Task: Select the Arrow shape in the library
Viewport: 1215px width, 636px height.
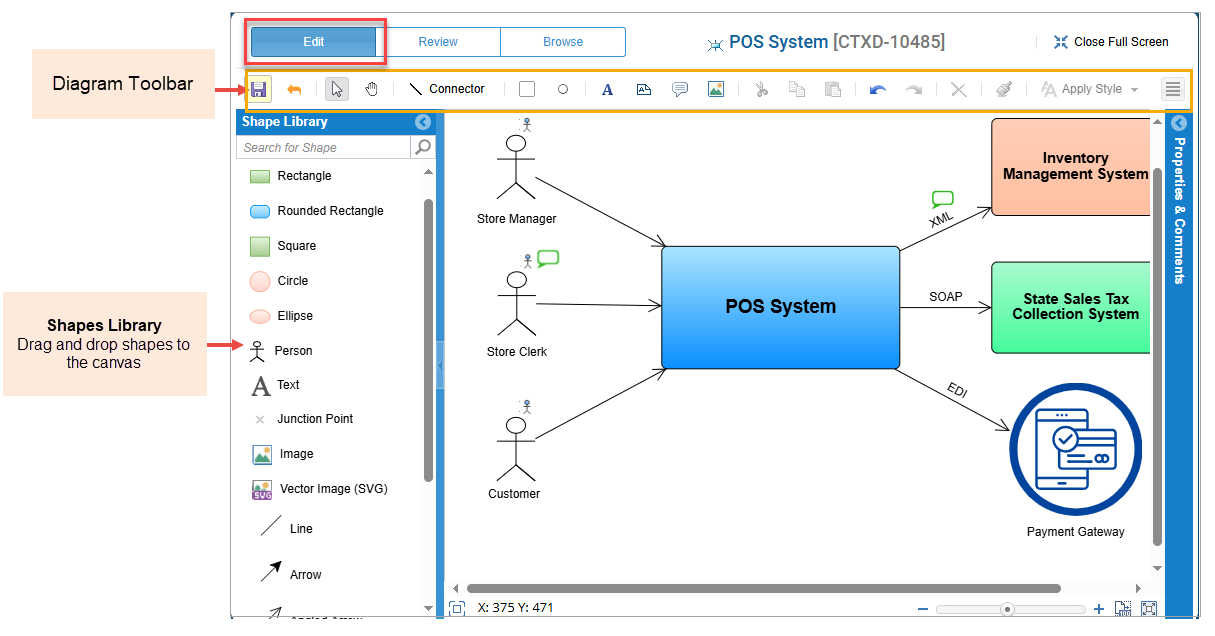Action: click(291, 574)
